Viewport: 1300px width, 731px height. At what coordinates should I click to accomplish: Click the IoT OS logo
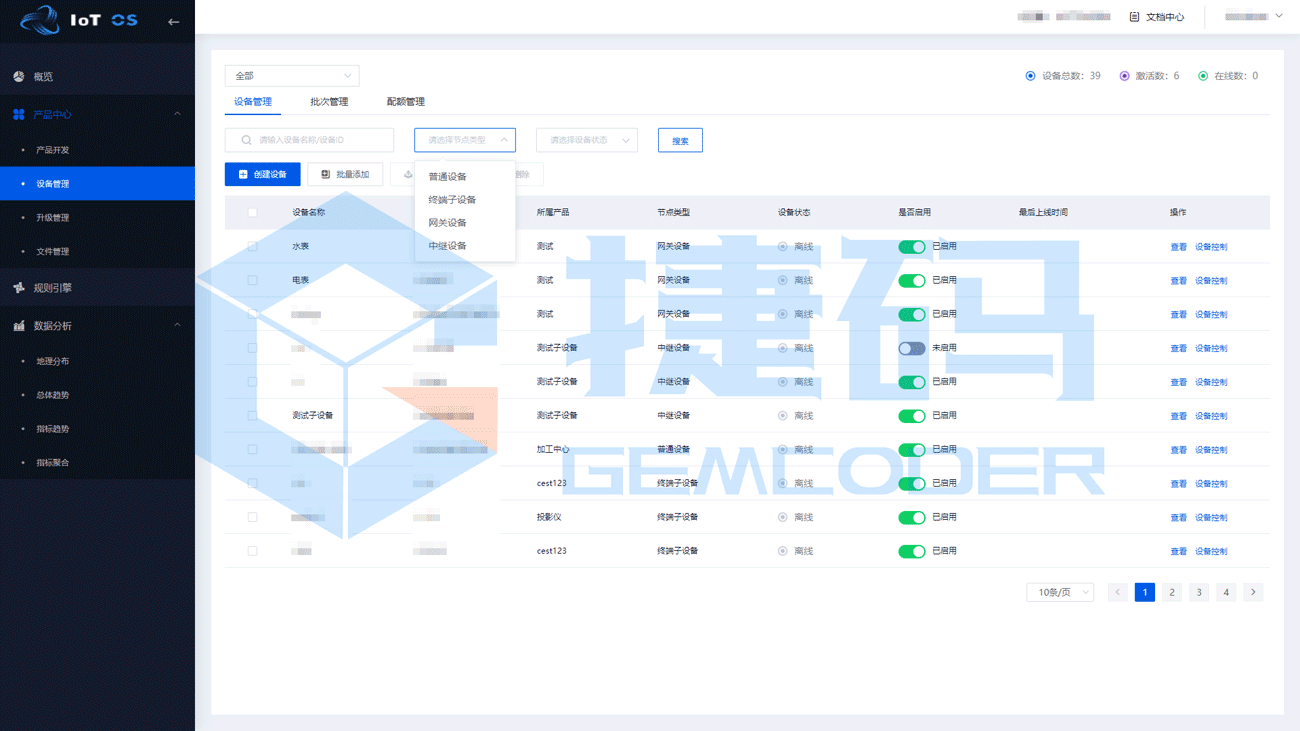click(x=78, y=20)
